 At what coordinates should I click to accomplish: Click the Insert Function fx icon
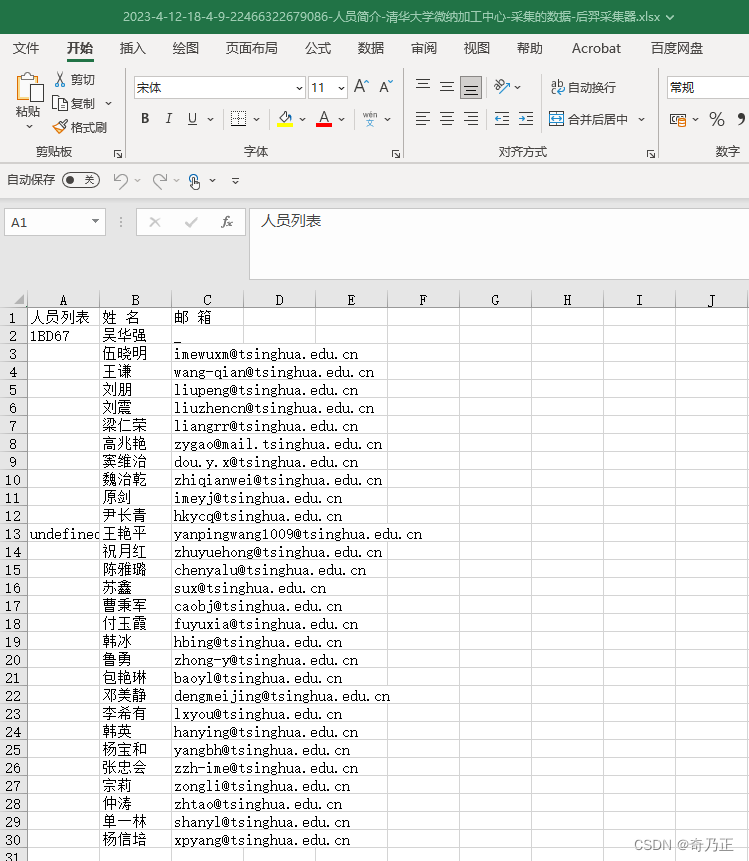click(x=227, y=222)
